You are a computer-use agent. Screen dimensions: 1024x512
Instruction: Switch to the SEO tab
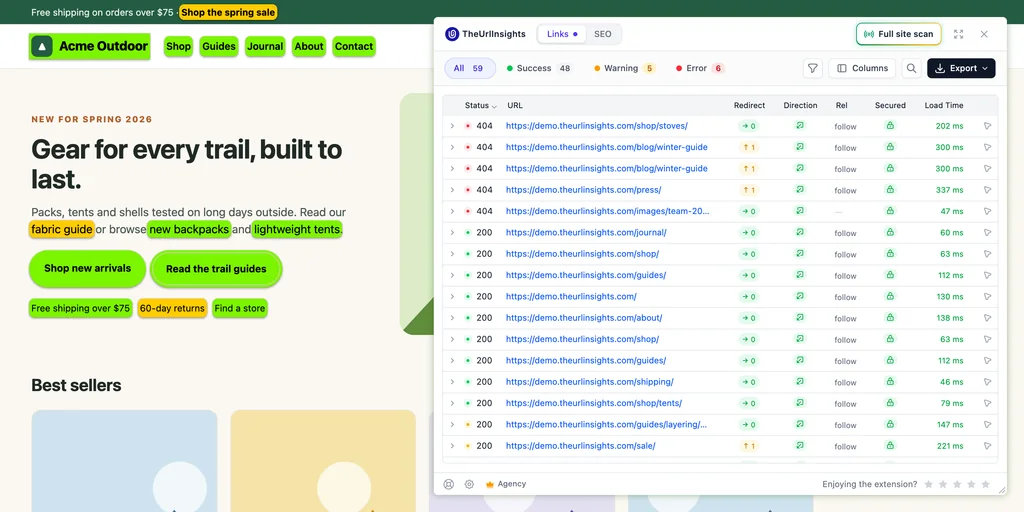coord(603,34)
